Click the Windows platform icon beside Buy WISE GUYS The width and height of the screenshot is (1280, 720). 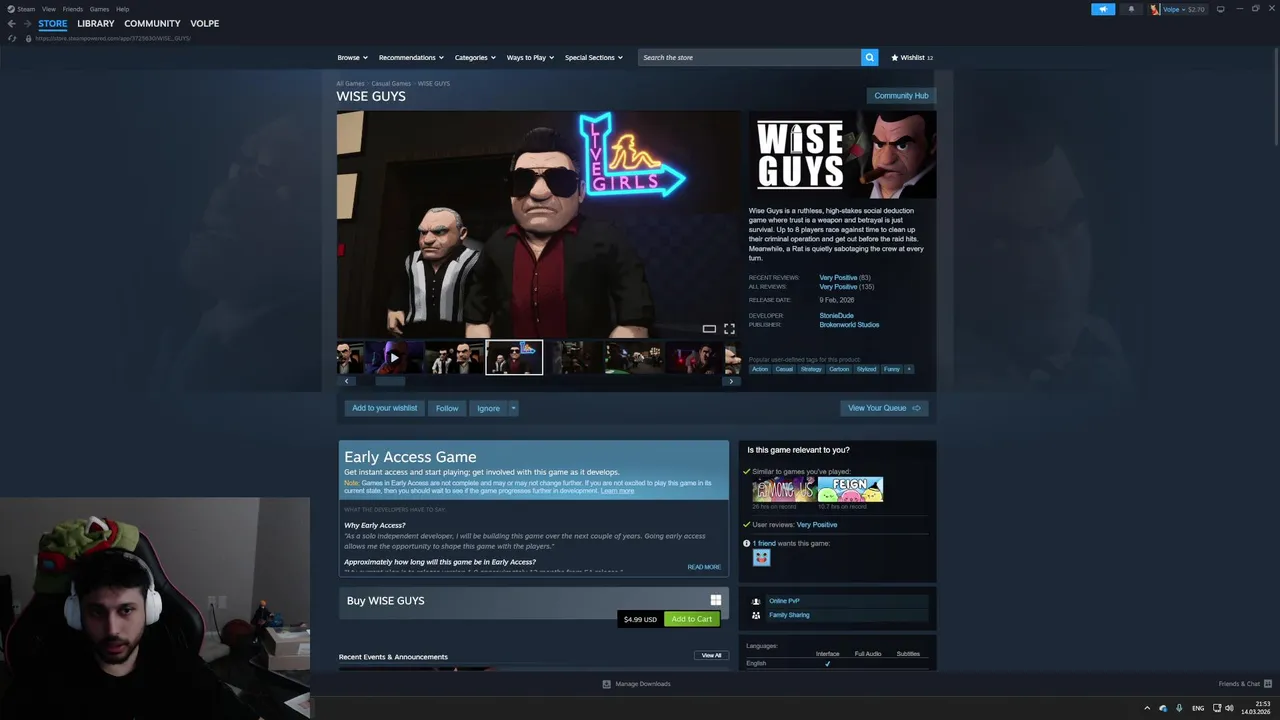point(715,600)
